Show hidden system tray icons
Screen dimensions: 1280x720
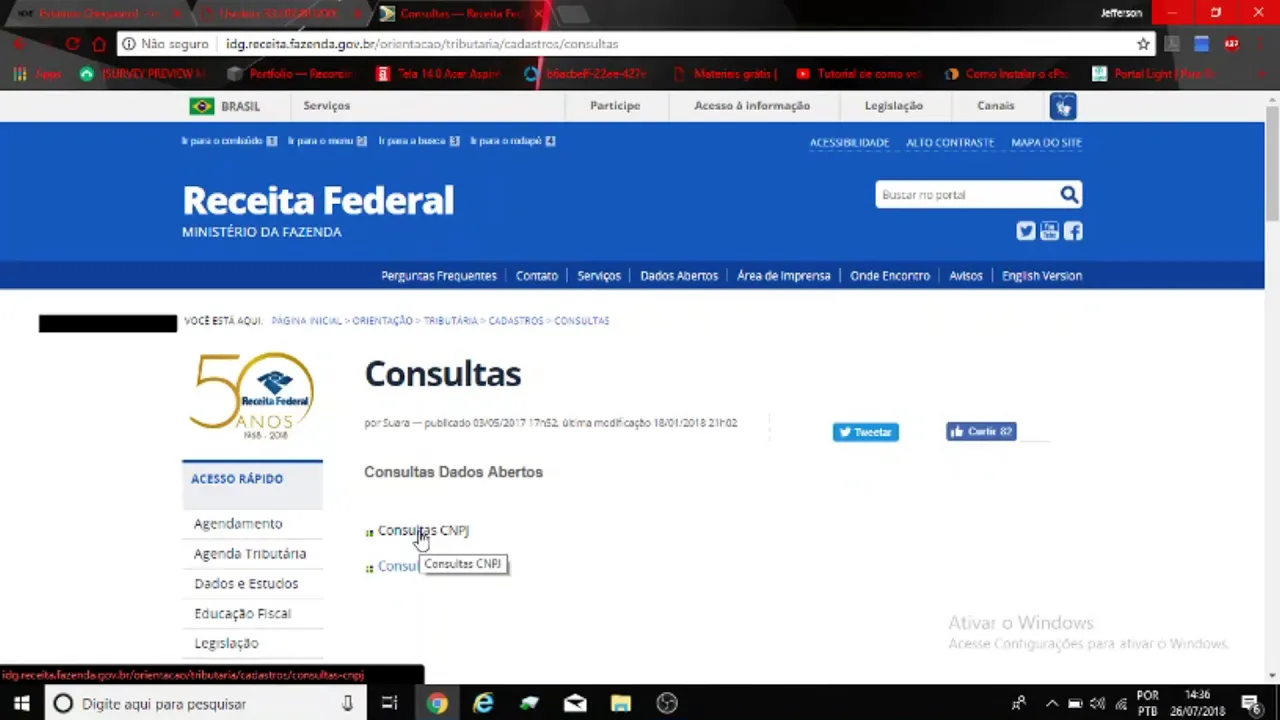1051,704
